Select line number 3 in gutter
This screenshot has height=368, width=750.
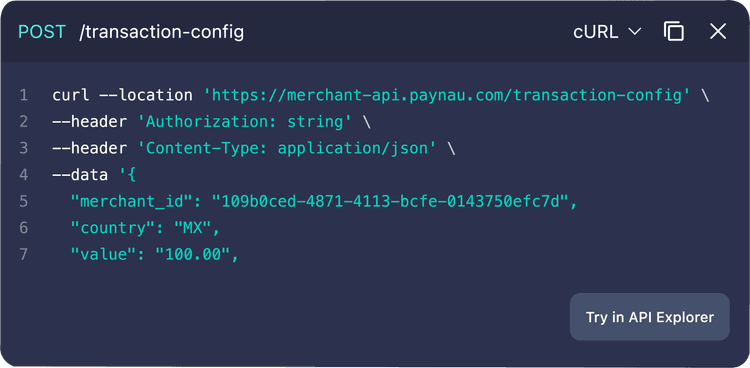pyautogui.click(x=23, y=148)
